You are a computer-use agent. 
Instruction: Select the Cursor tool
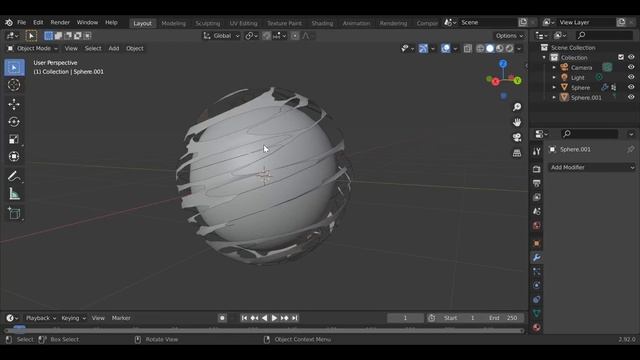(14, 85)
